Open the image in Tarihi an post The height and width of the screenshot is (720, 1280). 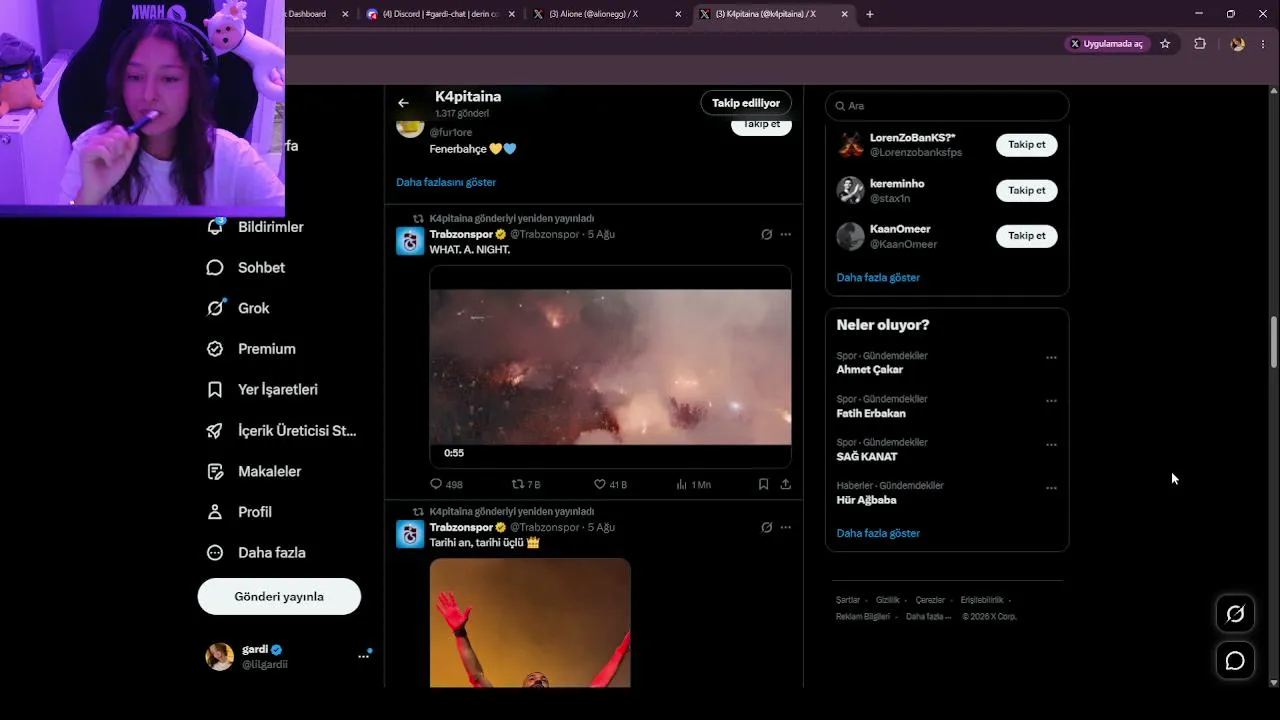[530, 622]
